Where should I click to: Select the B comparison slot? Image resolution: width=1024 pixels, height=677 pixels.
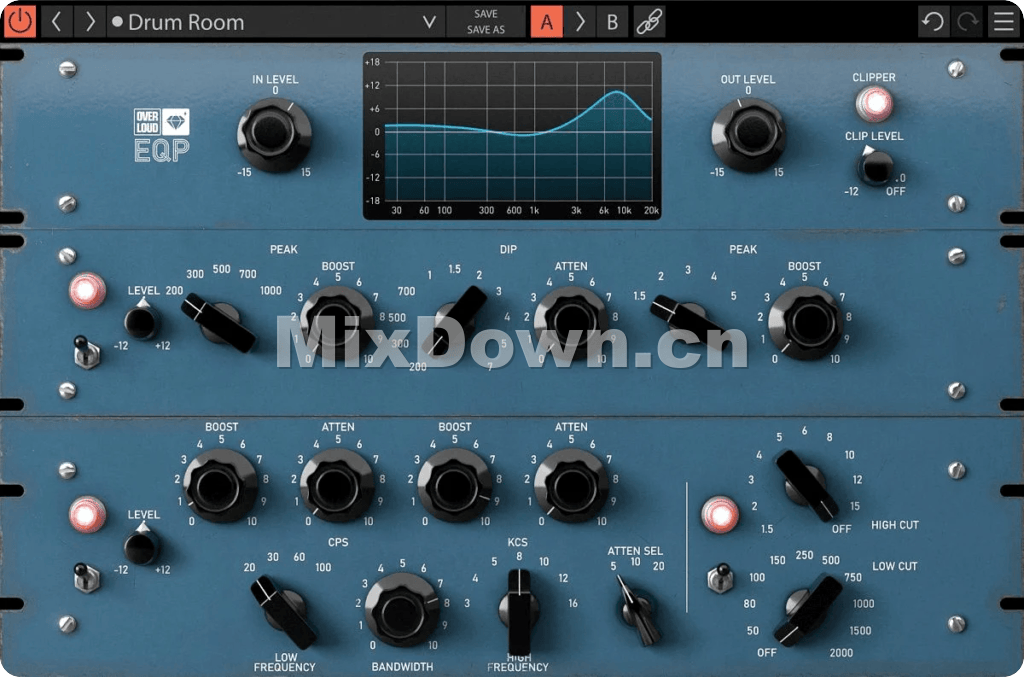[x=612, y=22]
